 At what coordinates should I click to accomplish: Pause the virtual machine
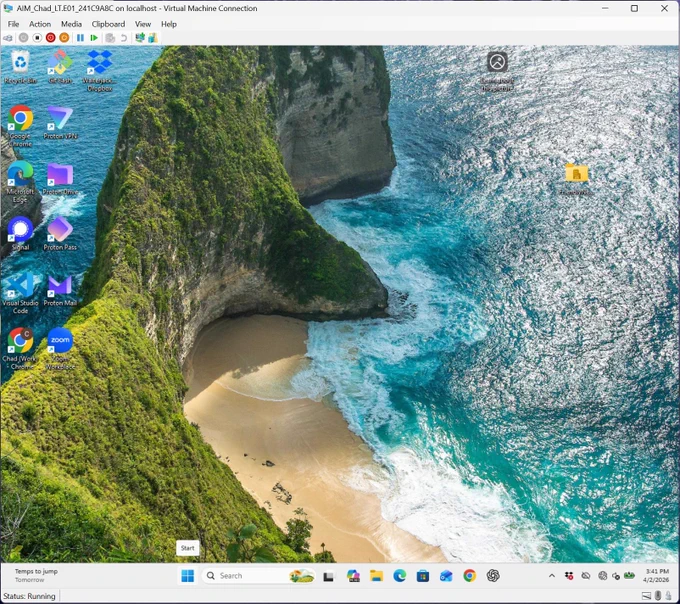click(x=80, y=38)
